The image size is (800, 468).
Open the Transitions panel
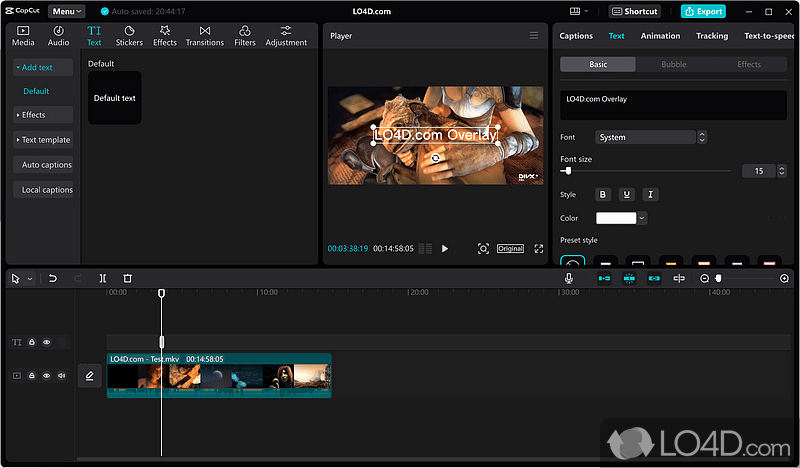click(x=205, y=36)
